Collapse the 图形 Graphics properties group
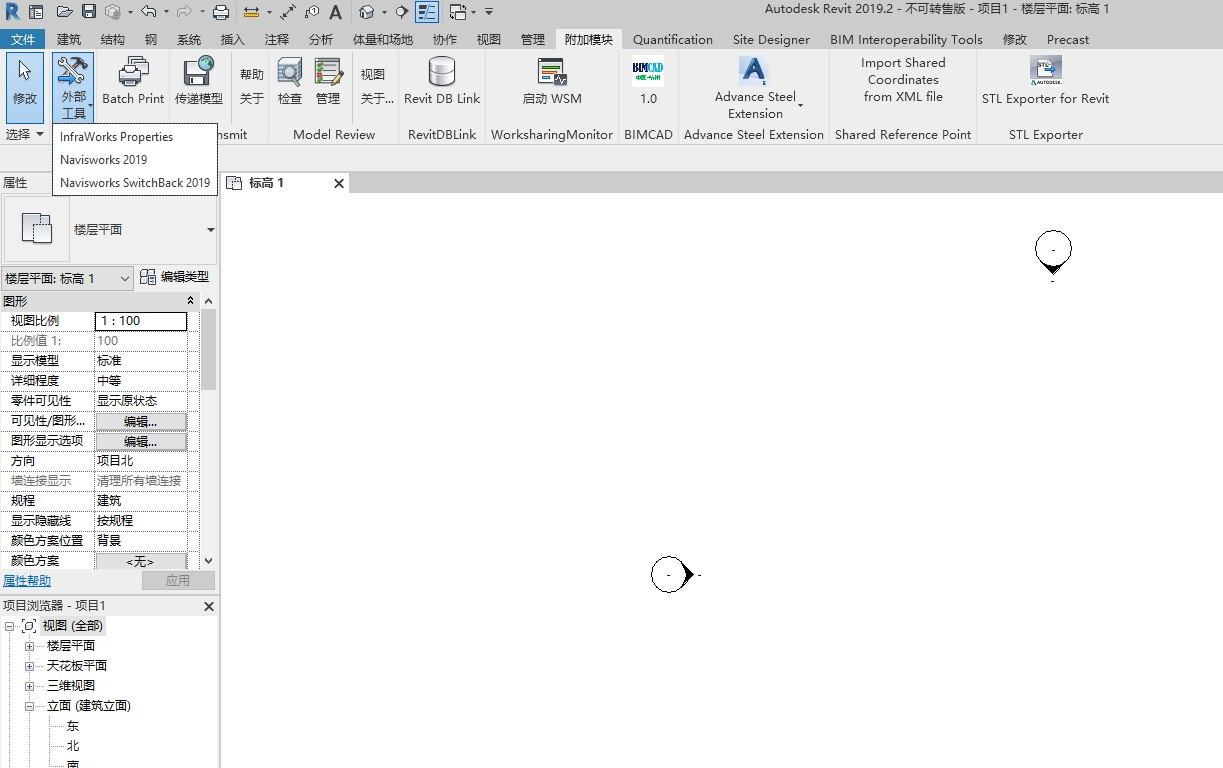 (x=191, y=301)
